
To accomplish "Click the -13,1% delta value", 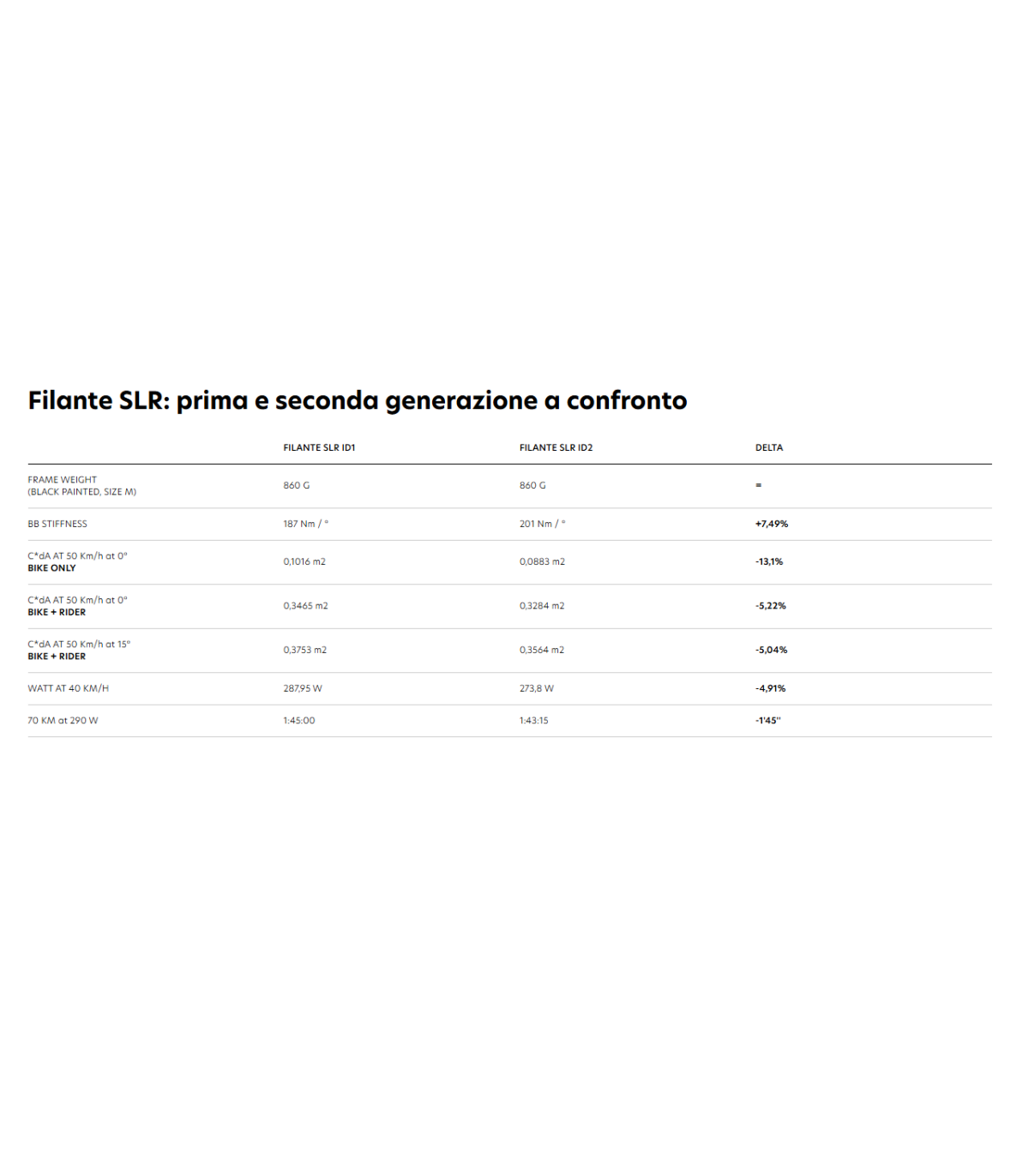I will (768, 562).
